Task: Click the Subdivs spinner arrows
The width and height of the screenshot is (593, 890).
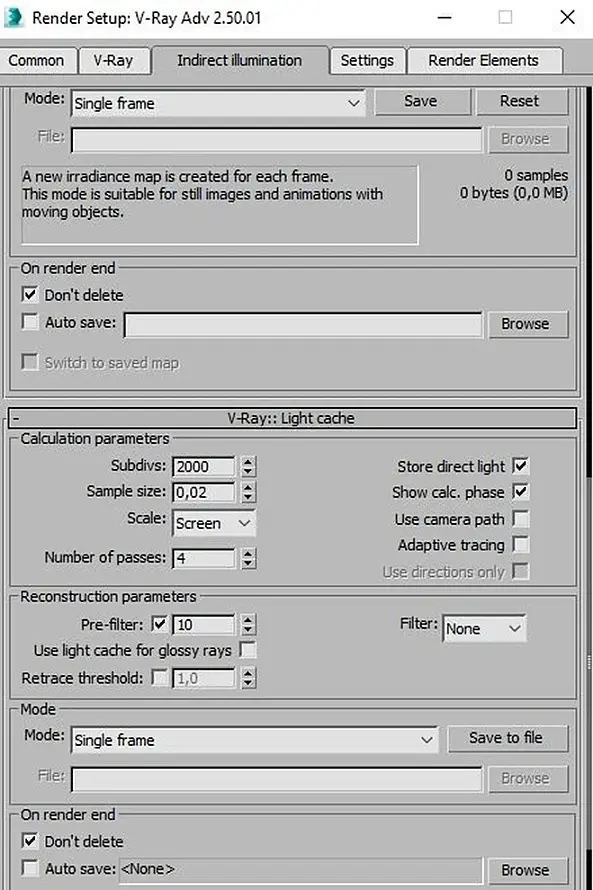Action: click(x=248, y=467)
